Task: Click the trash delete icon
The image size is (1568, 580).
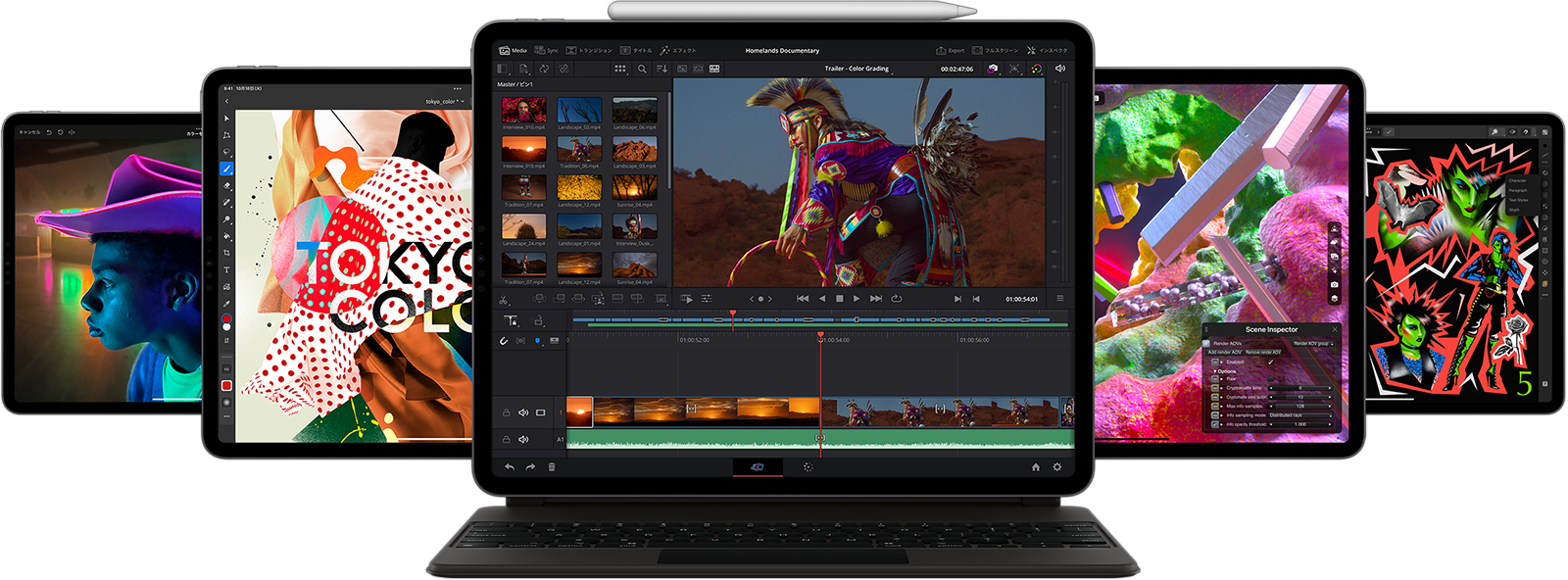Action: click(552, 467)
